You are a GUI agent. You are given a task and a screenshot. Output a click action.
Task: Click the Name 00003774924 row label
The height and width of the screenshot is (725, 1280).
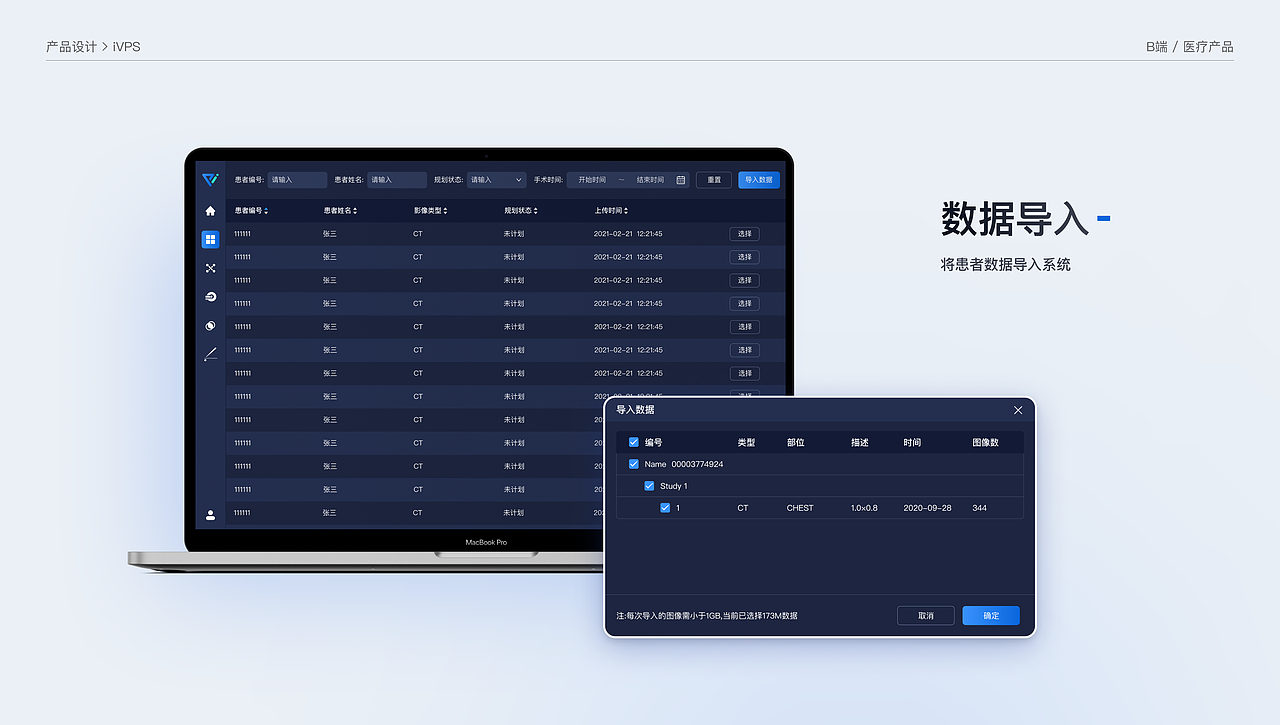pyautogui.click(x=684, y=464)
